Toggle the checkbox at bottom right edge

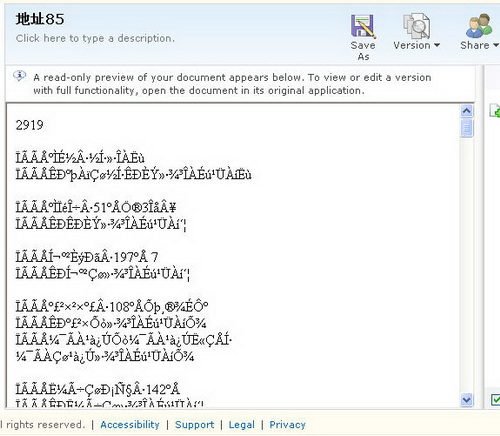click(x=496, y=399)
